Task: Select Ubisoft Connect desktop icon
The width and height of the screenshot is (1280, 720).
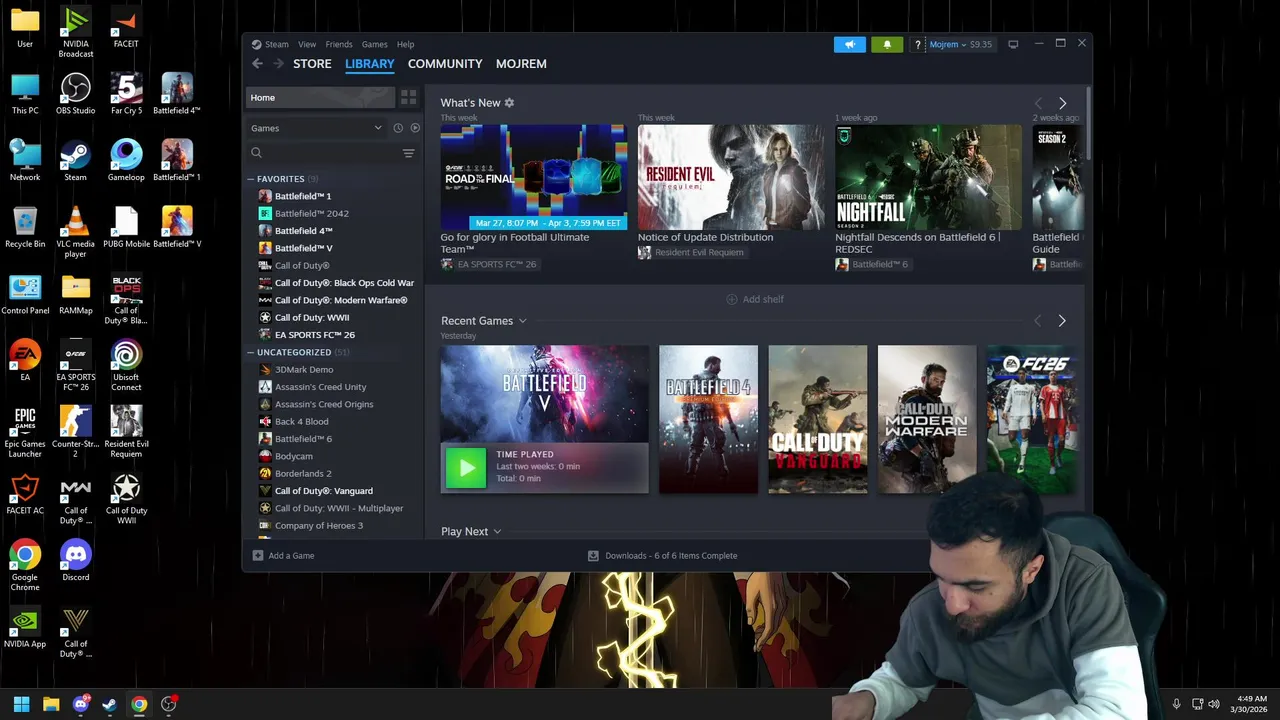Action: 126,366
